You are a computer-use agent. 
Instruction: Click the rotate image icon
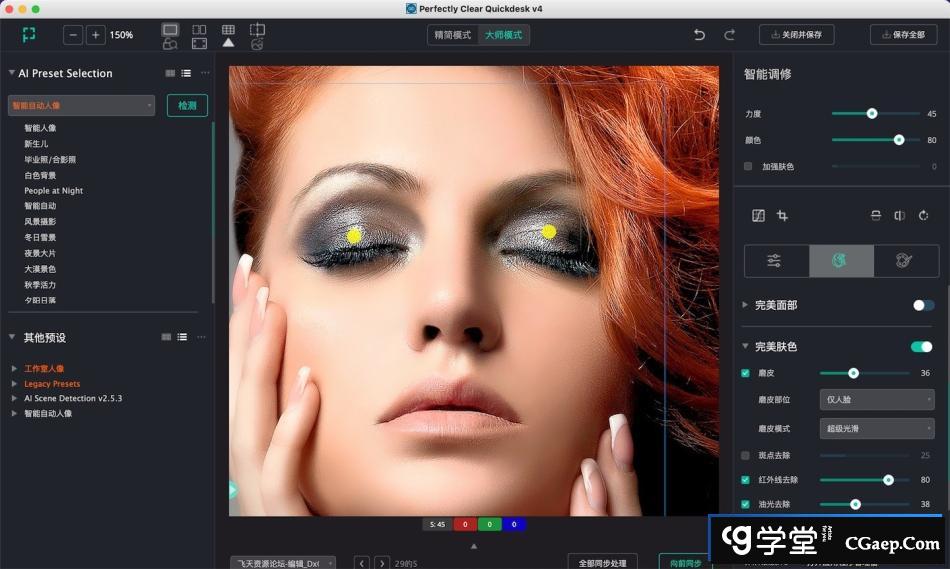(923, 216)
